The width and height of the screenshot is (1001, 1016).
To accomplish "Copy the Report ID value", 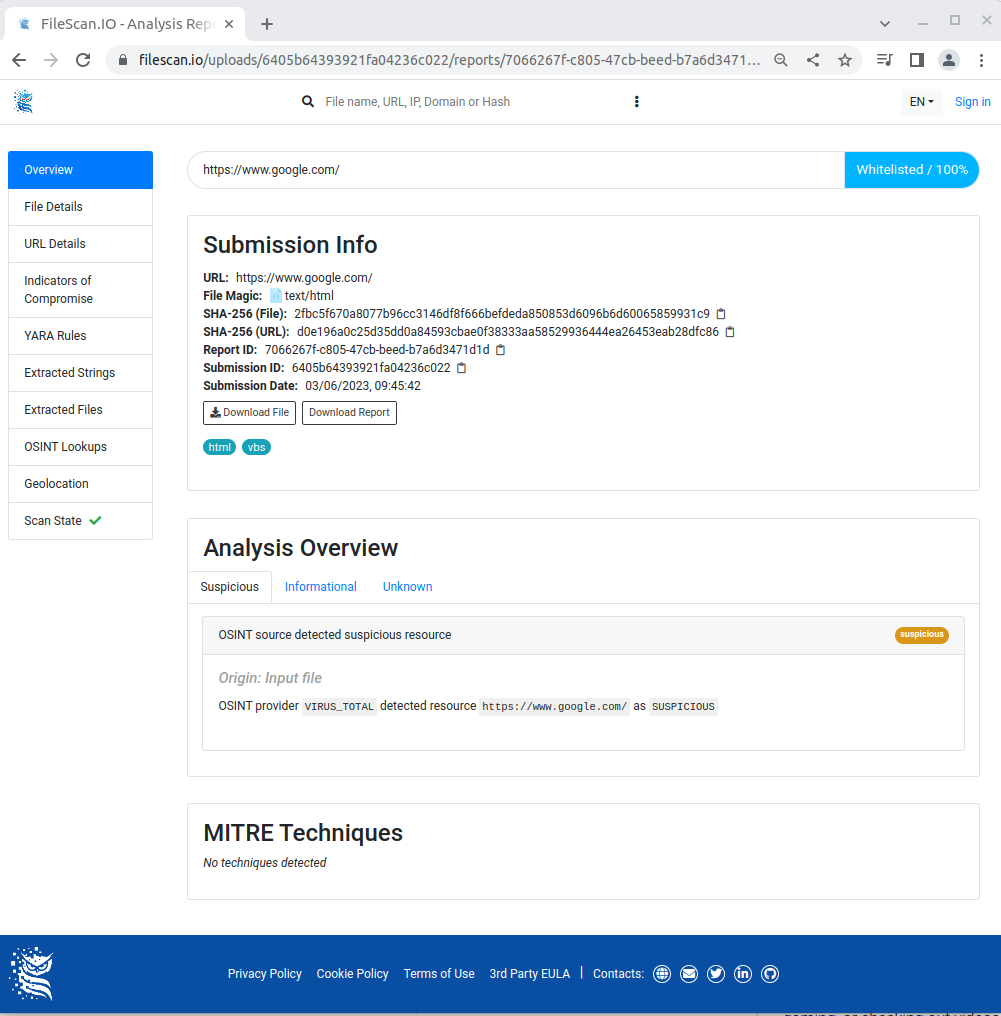I will [500, 350].
